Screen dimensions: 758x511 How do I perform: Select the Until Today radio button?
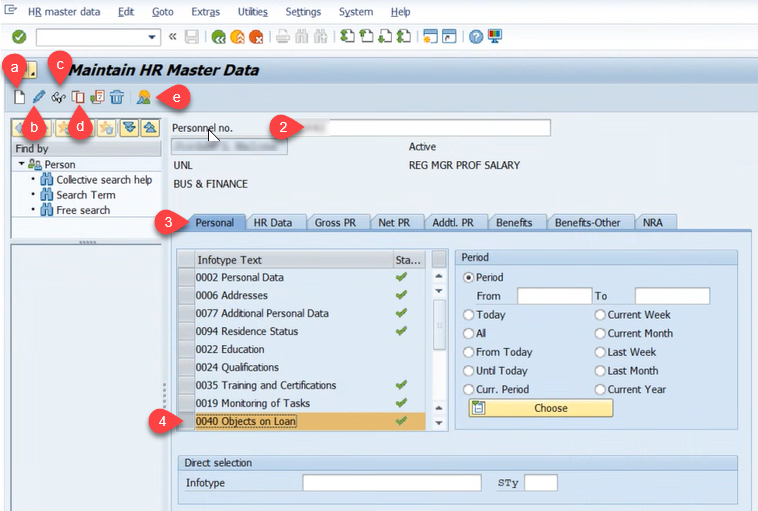[468, 371]
